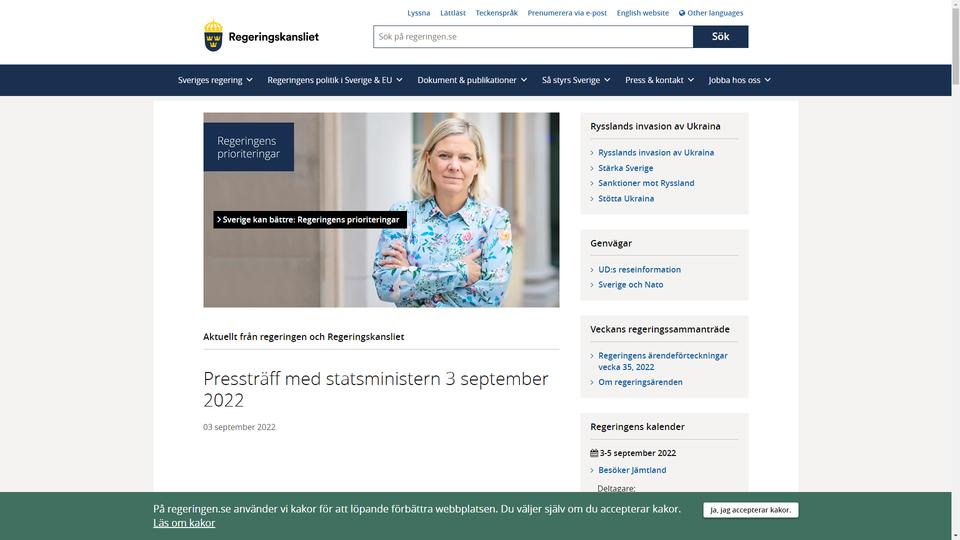The width and height of the screenshot is (960, 540).
Task: Open the Läs om kakor link
Action: coord(184,523)
